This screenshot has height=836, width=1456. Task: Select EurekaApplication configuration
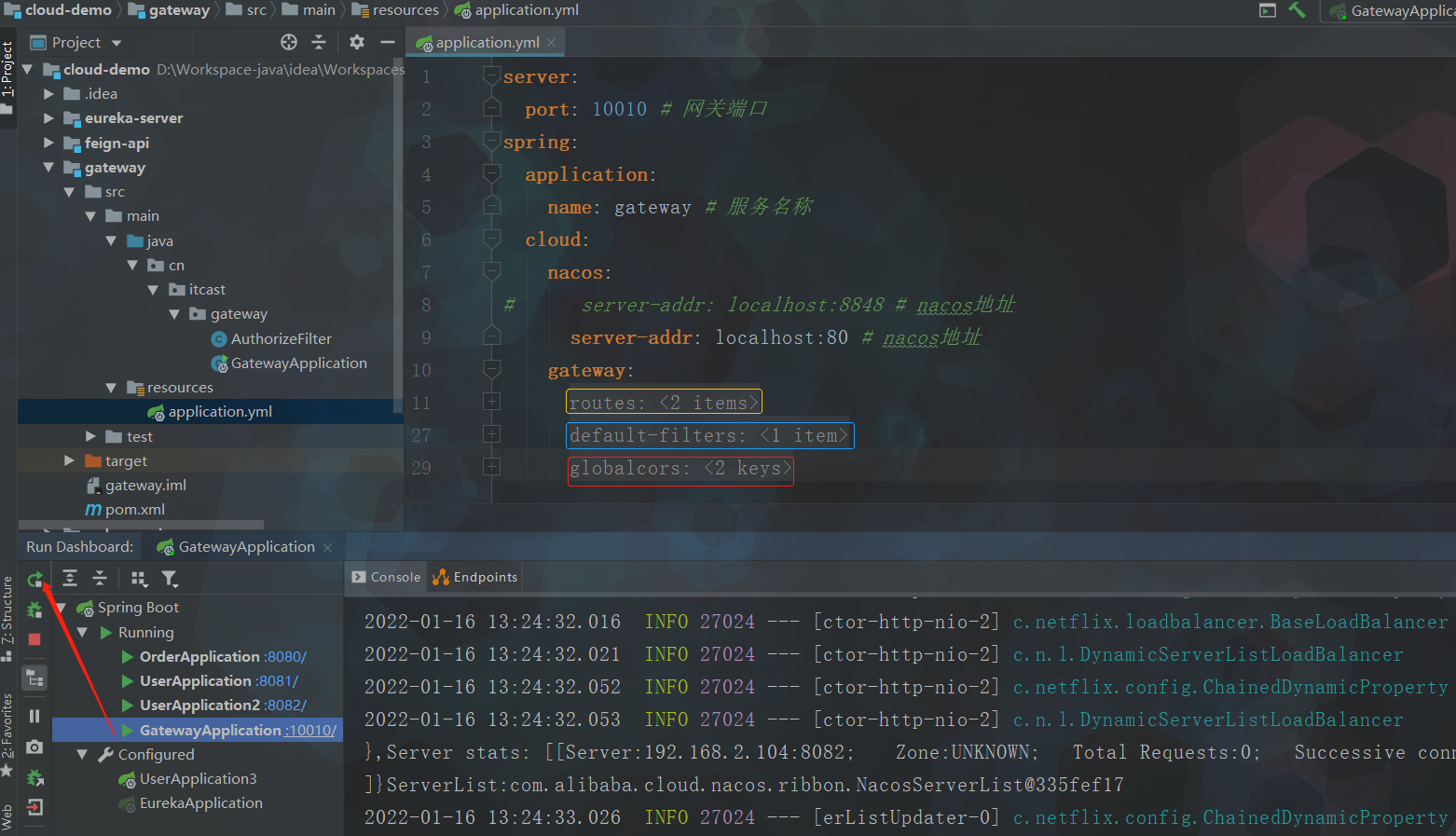[x=200, y=802]
